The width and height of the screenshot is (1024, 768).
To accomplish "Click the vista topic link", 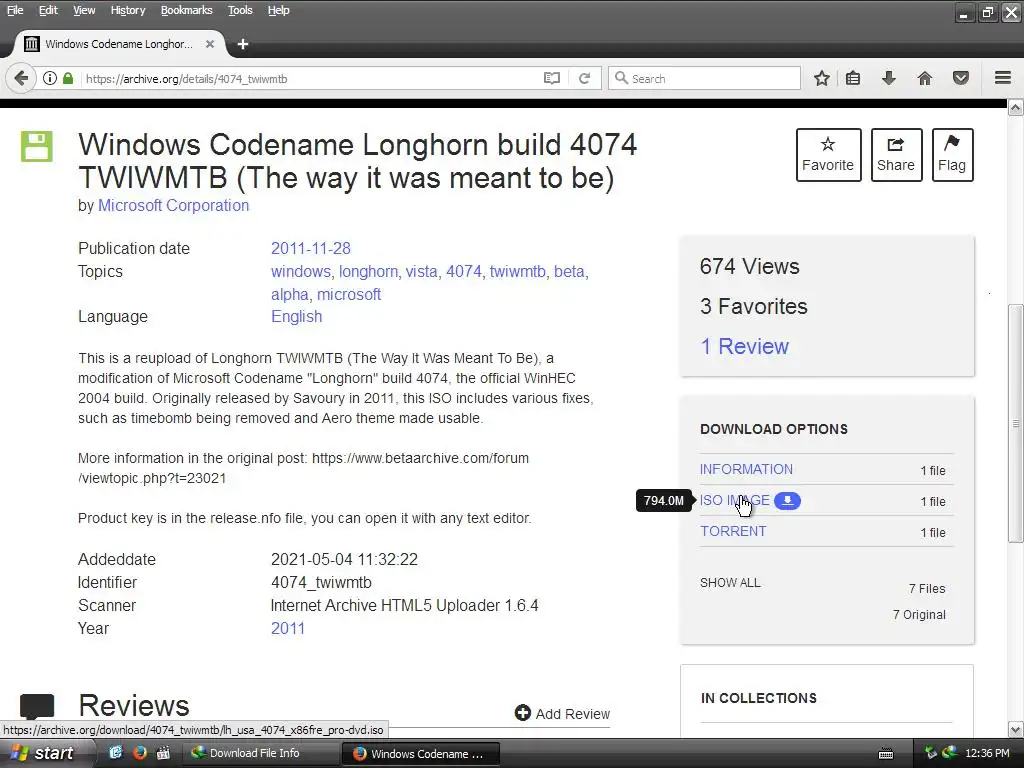I will 421,272.
